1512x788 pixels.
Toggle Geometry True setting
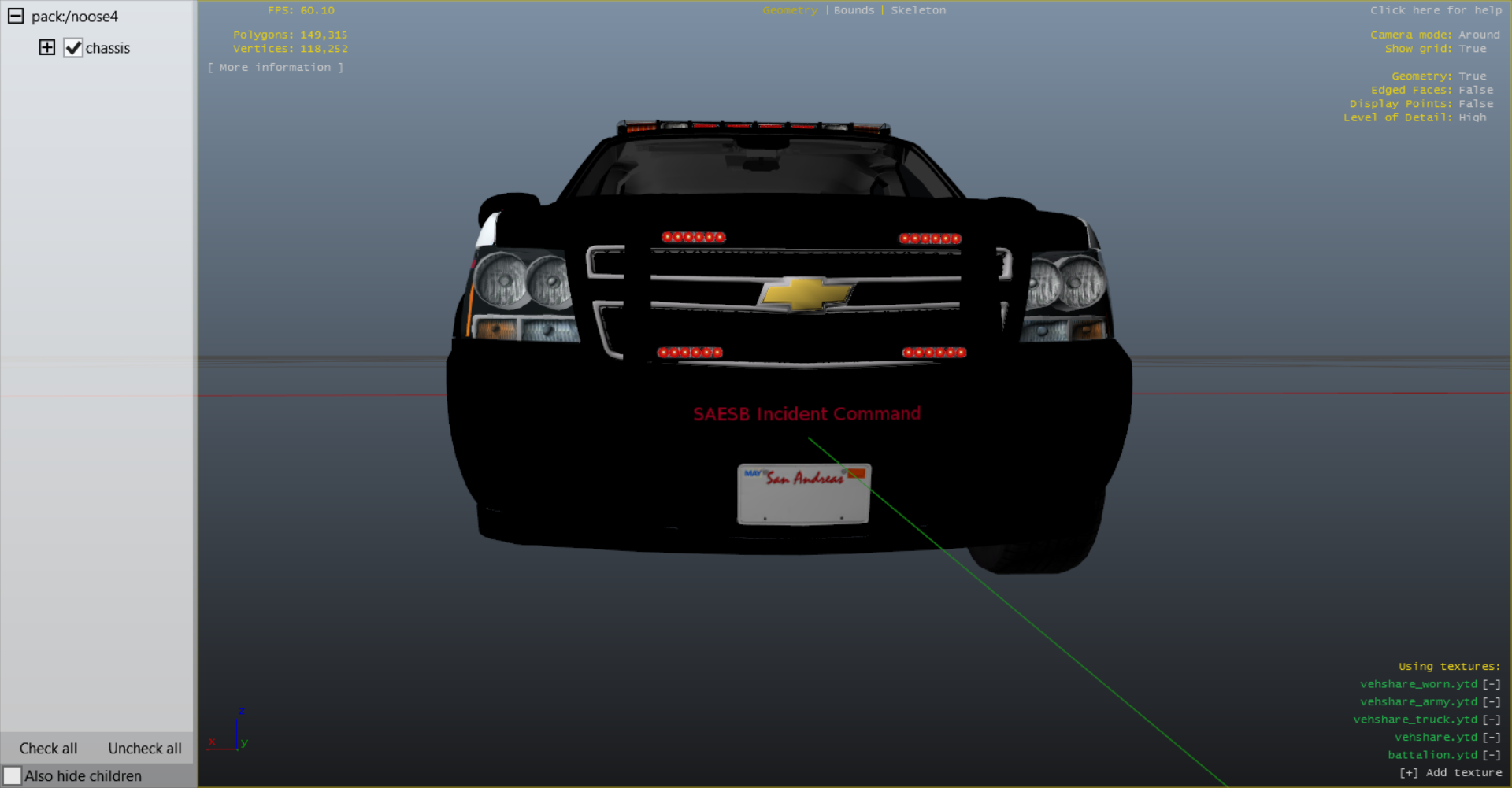point(1473,76)
